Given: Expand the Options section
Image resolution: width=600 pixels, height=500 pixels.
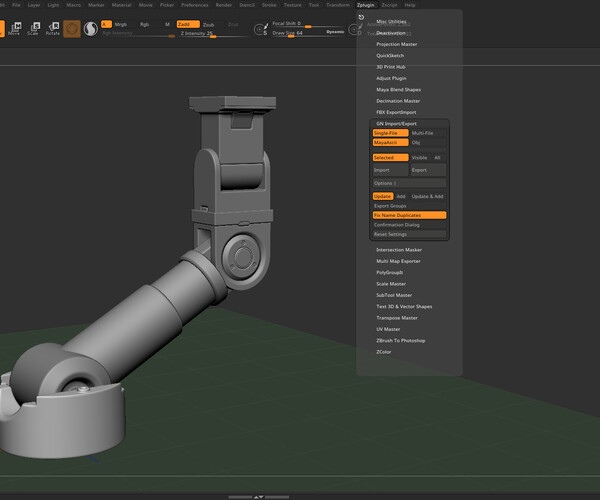Looking at the screenshot, I should [409, 183].
